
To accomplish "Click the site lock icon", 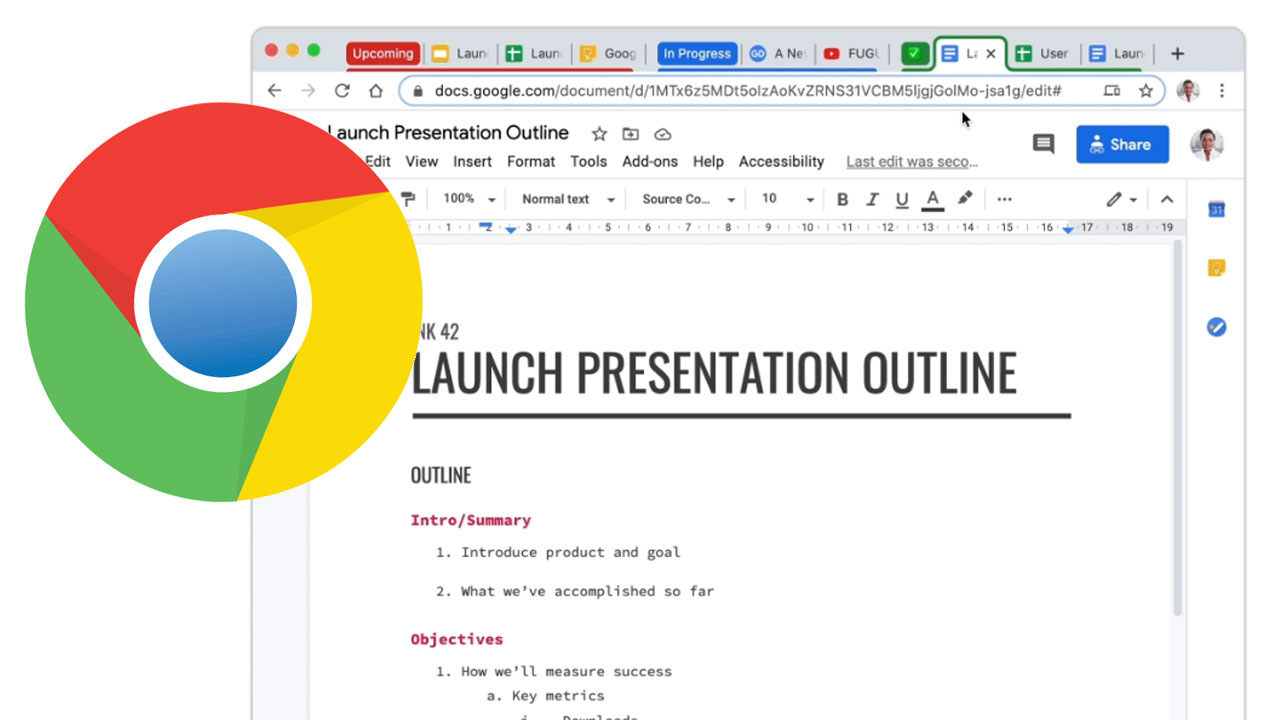I will point(418,90).
